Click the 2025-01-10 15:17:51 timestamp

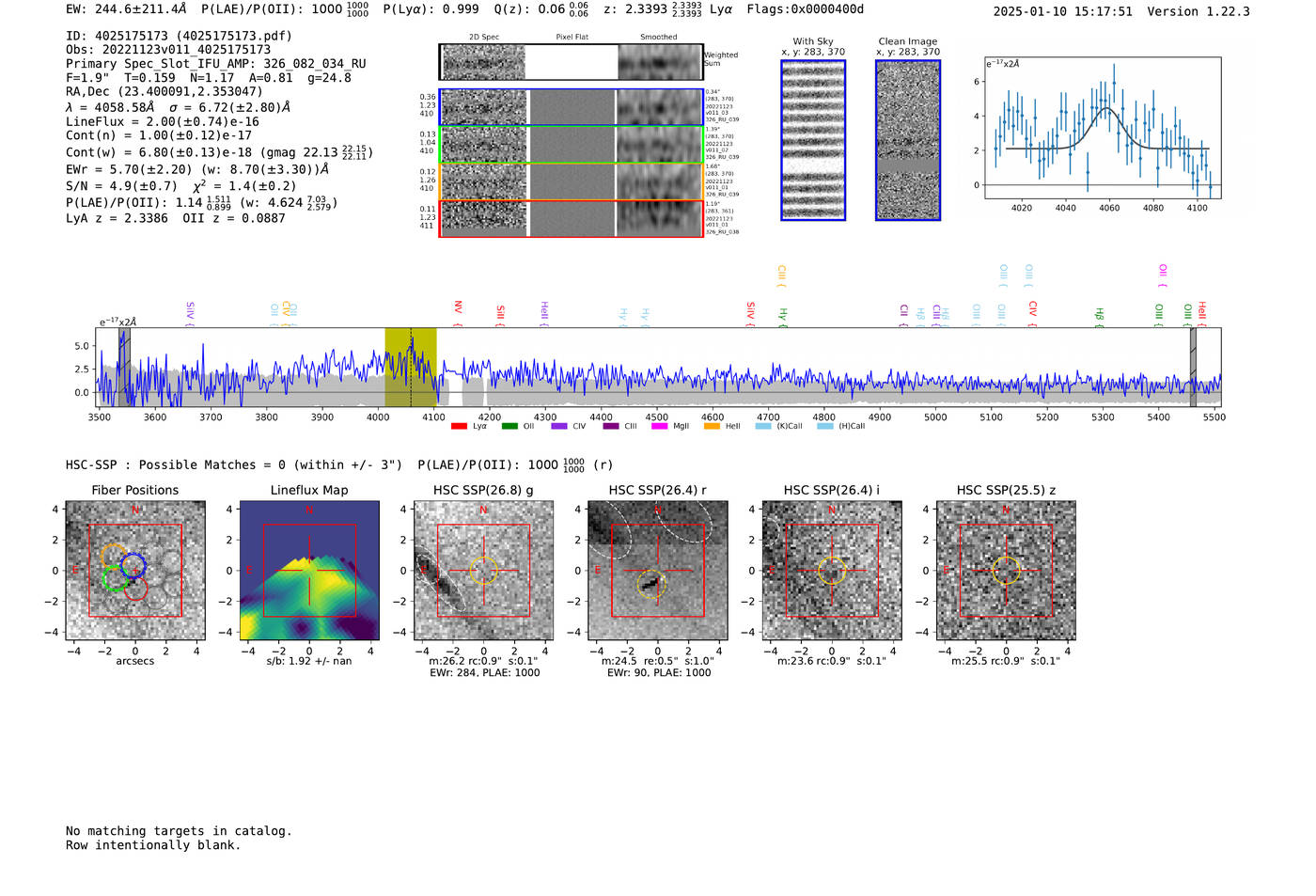click(x=1062, y=11)
